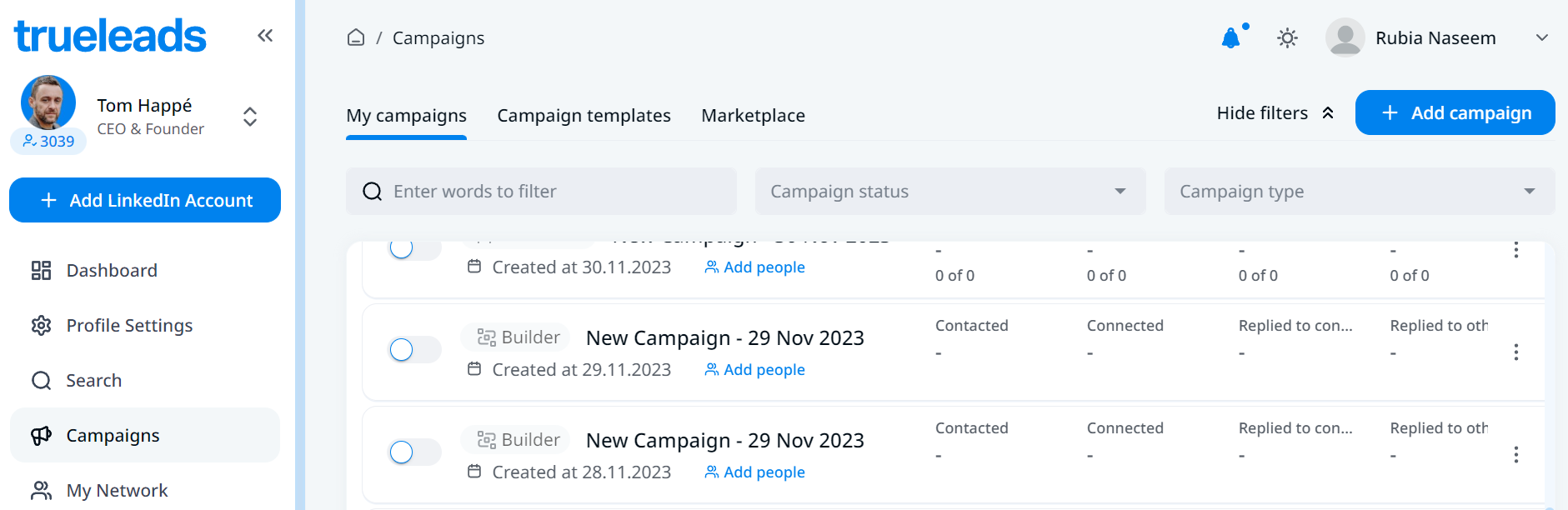The image size is (1568, 510).
Task: Switch to the Marketplace tab
Action: tap(753, 116)
